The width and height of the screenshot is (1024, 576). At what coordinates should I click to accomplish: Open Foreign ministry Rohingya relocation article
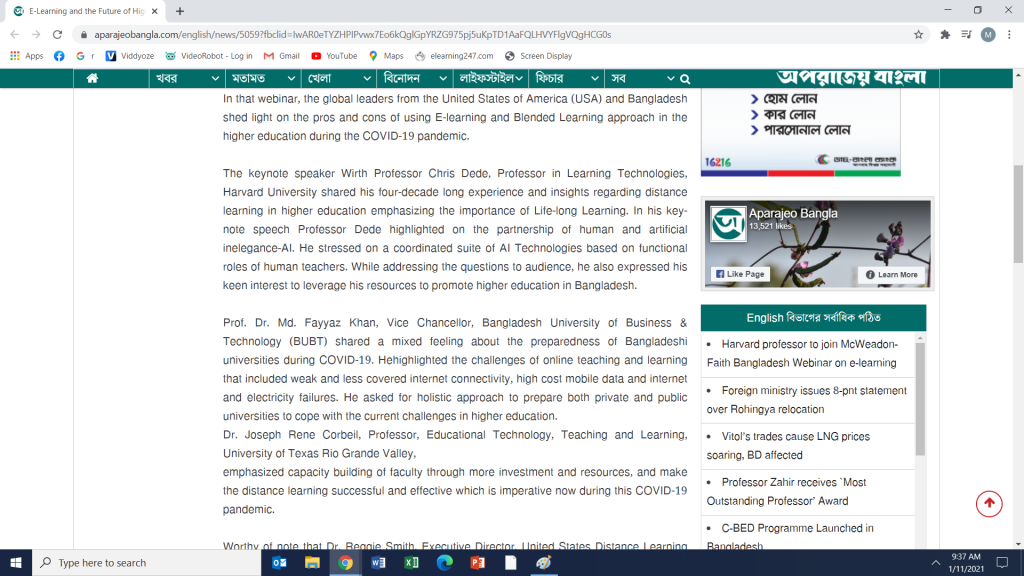pyautogui.click(x=807, y=400)
